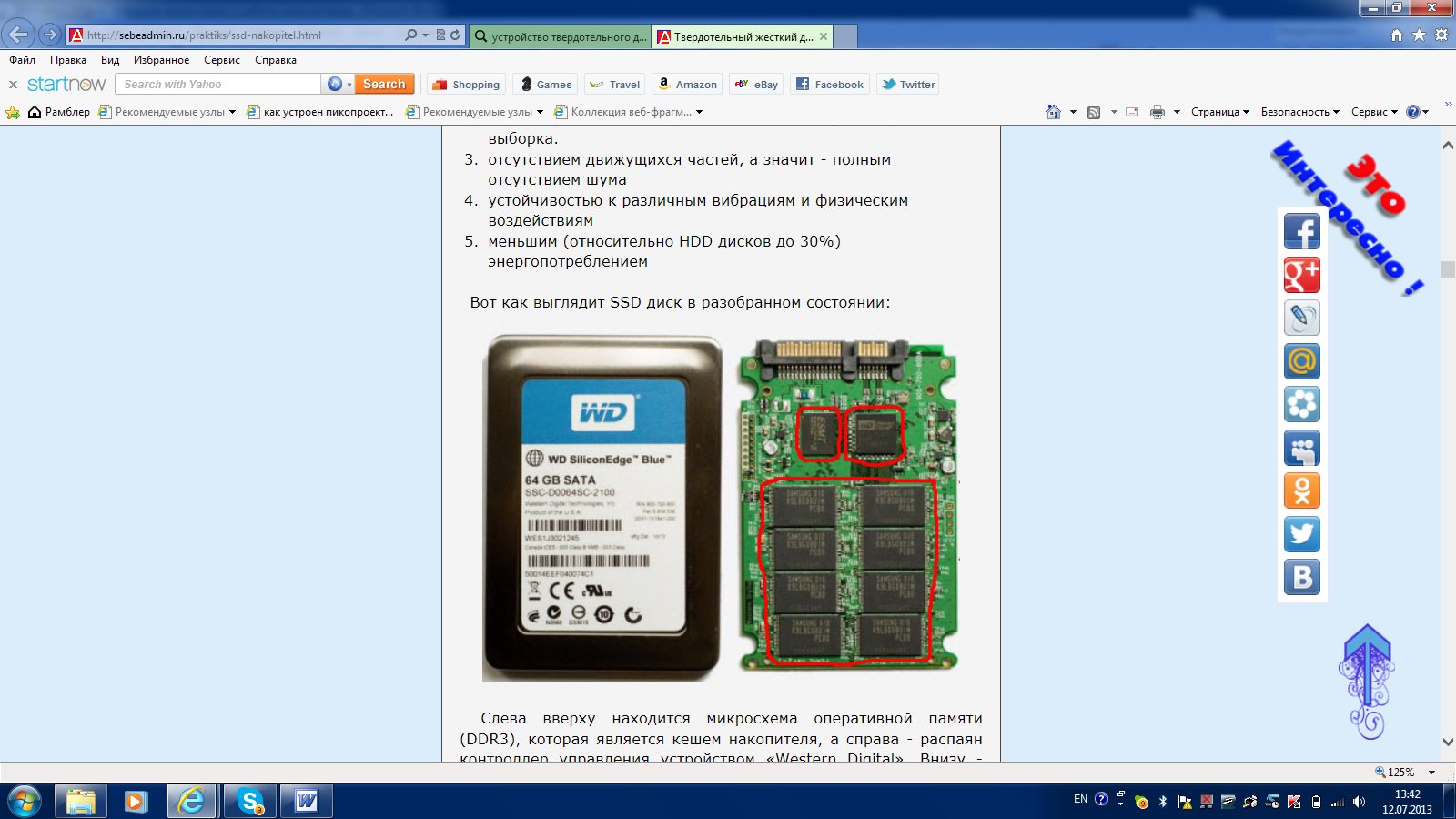Close the 'Твердотельный жесткий д...' tab

click(824, 36)
